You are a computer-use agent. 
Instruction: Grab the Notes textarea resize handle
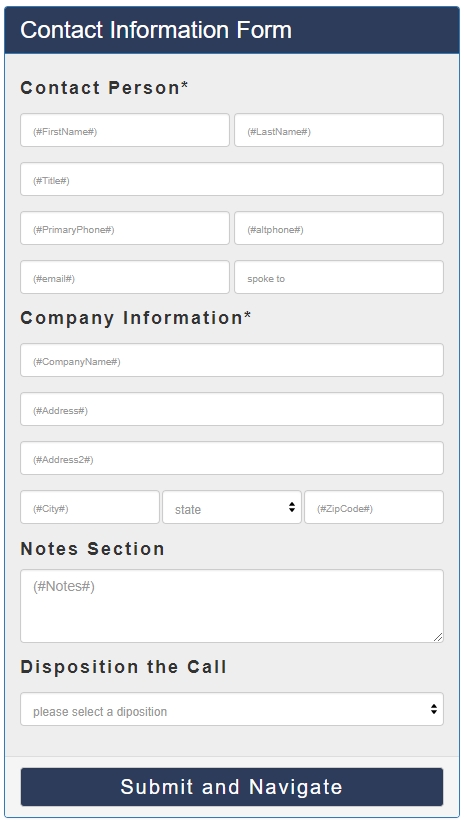point(438,637)
